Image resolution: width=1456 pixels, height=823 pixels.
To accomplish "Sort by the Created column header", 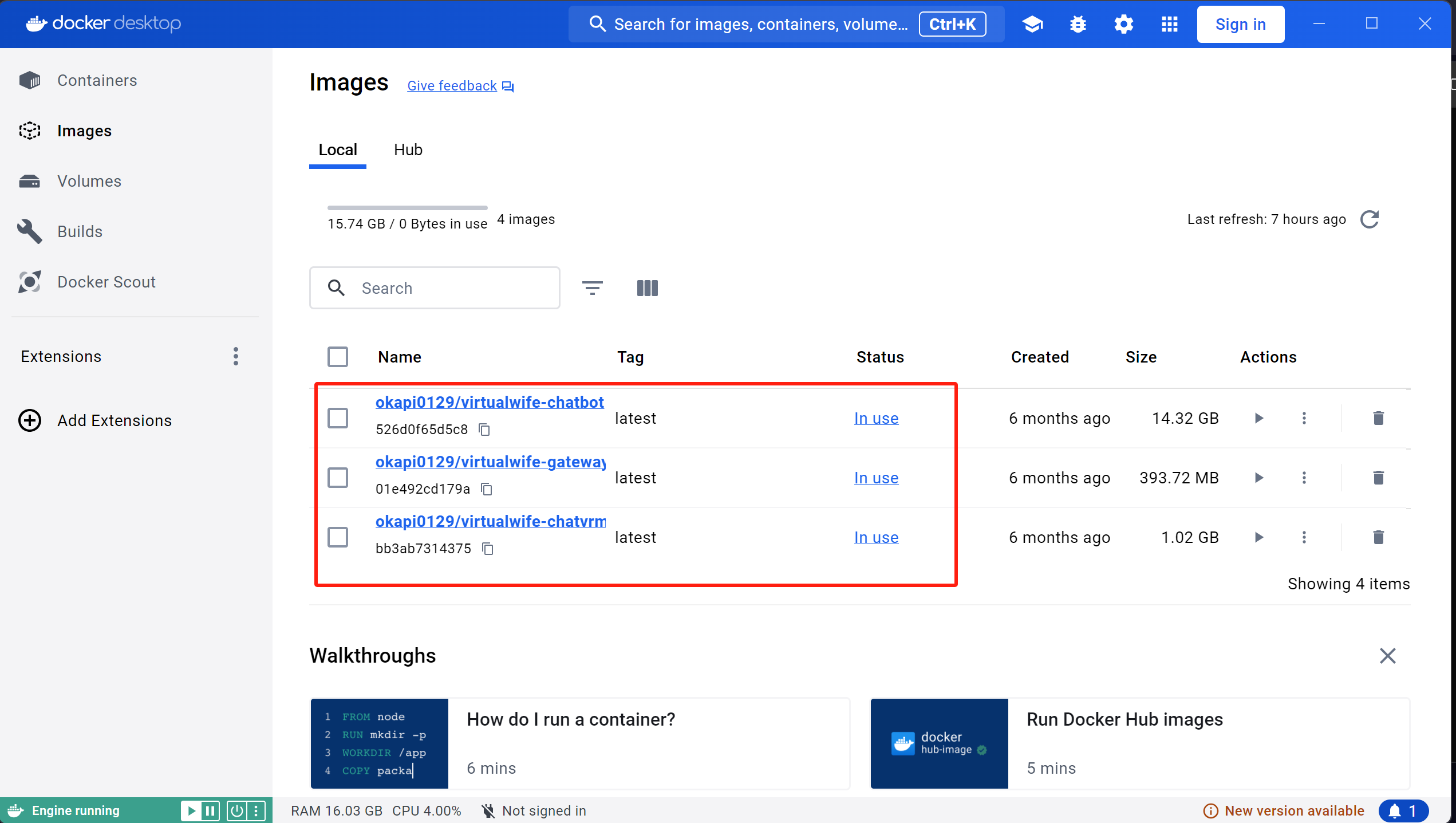I will coord(1040,357).
